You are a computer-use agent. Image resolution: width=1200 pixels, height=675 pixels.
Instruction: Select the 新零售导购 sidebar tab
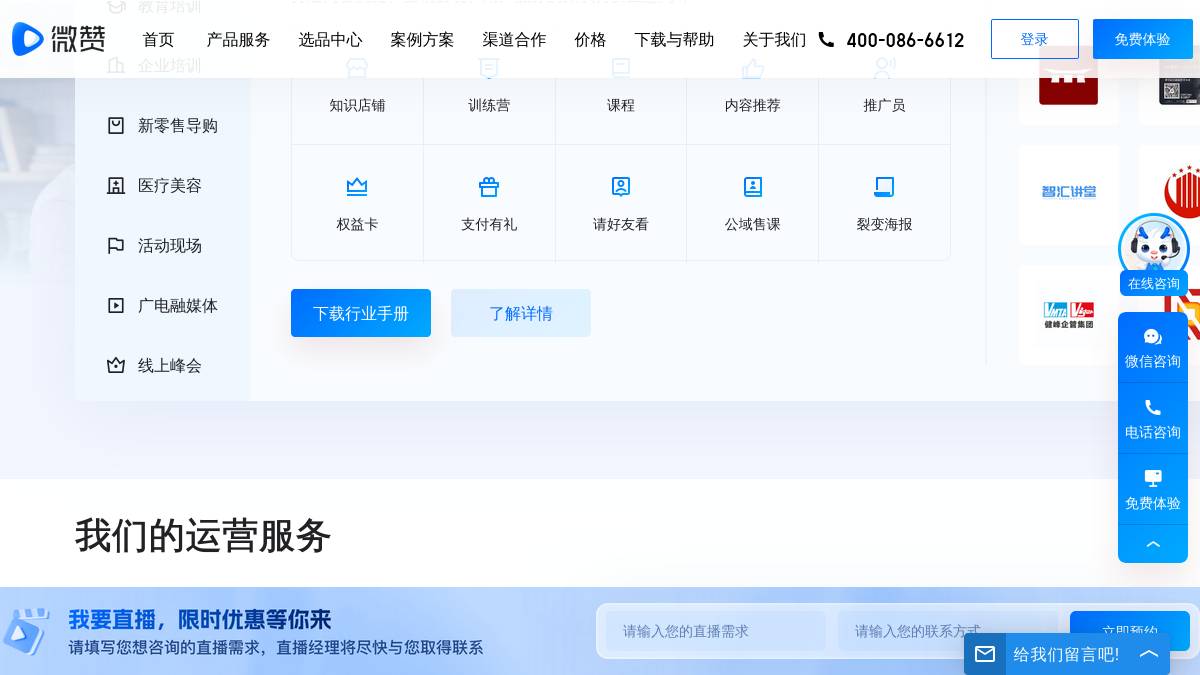click(163, 125)
